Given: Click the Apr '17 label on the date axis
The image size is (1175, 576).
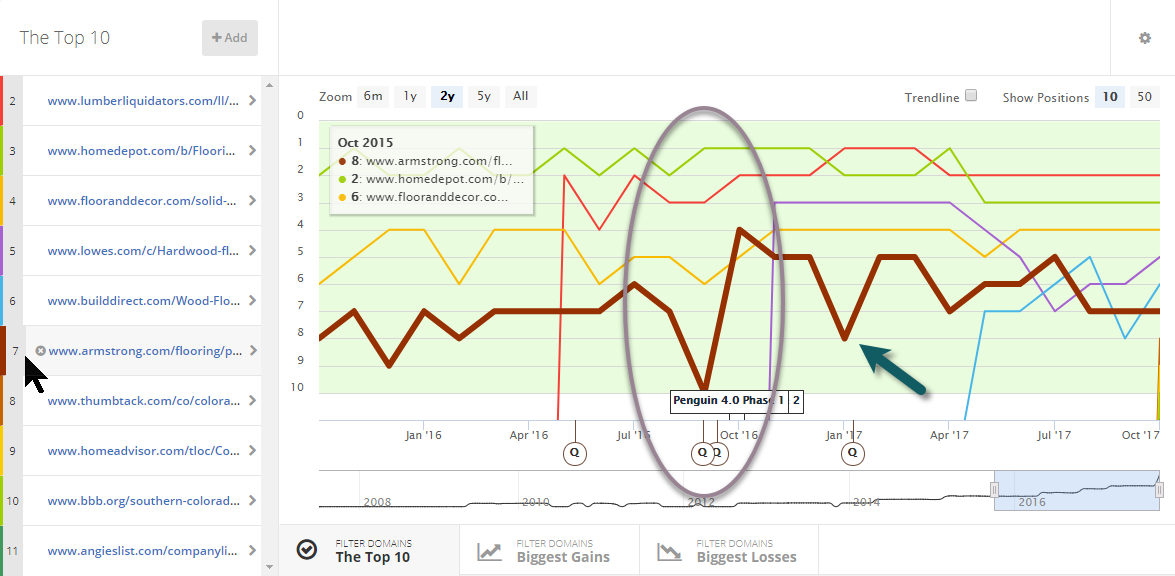Looking at the screenshot, I should pos(949,434).
